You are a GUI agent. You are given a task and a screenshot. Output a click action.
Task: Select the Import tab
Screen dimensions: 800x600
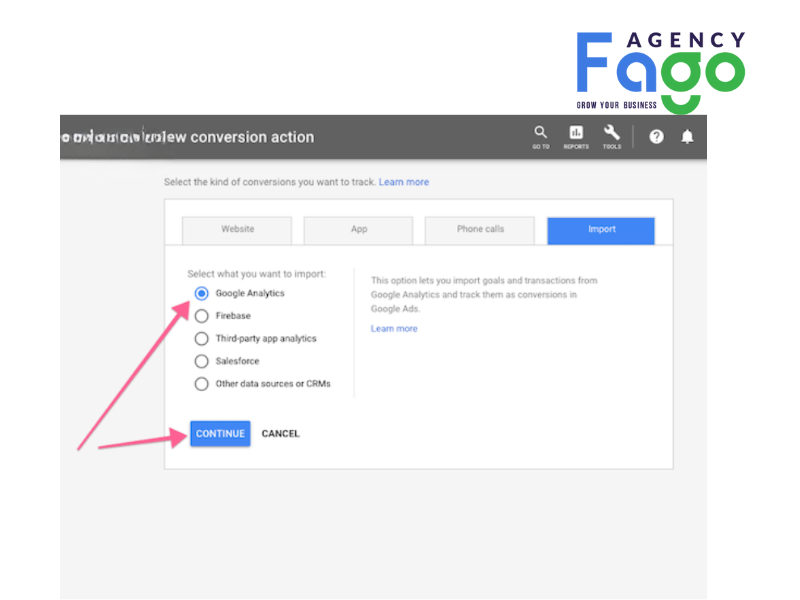pyautogui.click(x=600, y=230)
